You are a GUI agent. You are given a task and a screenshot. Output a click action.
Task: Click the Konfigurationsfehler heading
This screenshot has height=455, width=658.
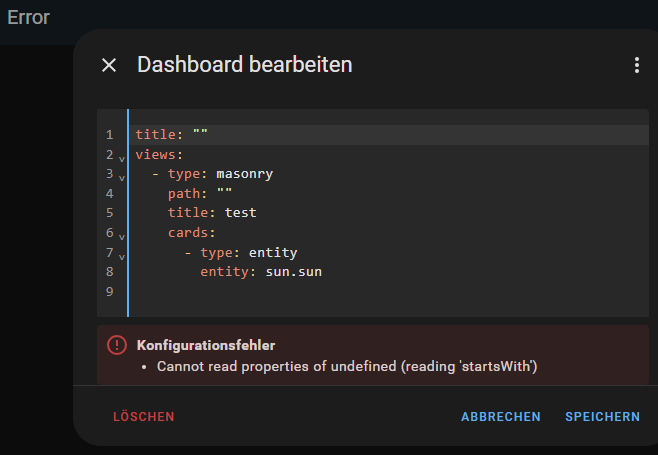pyautogui.click(x=205, y=345)
